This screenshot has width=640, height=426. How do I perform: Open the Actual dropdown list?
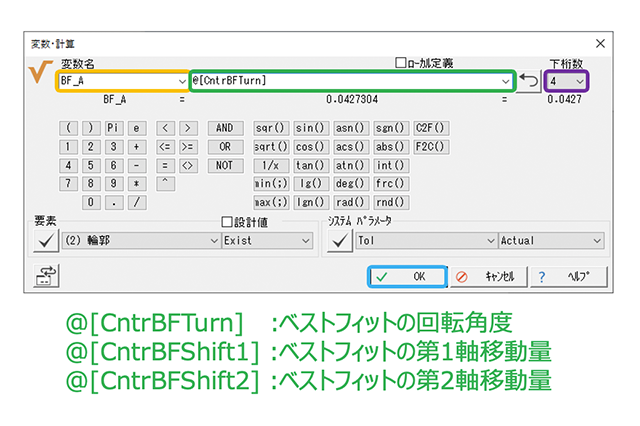(x=596, y=241)
